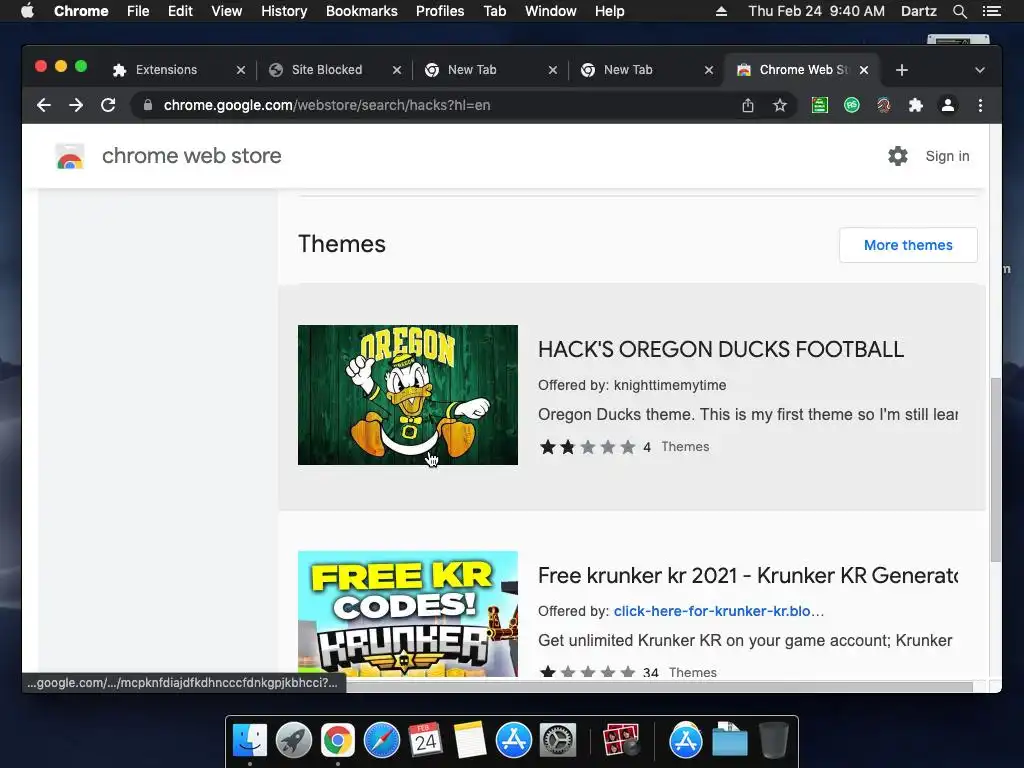This screenshot has height=768, width=1024.
Task: Click the address bar URL
Action: coord(327,105)
